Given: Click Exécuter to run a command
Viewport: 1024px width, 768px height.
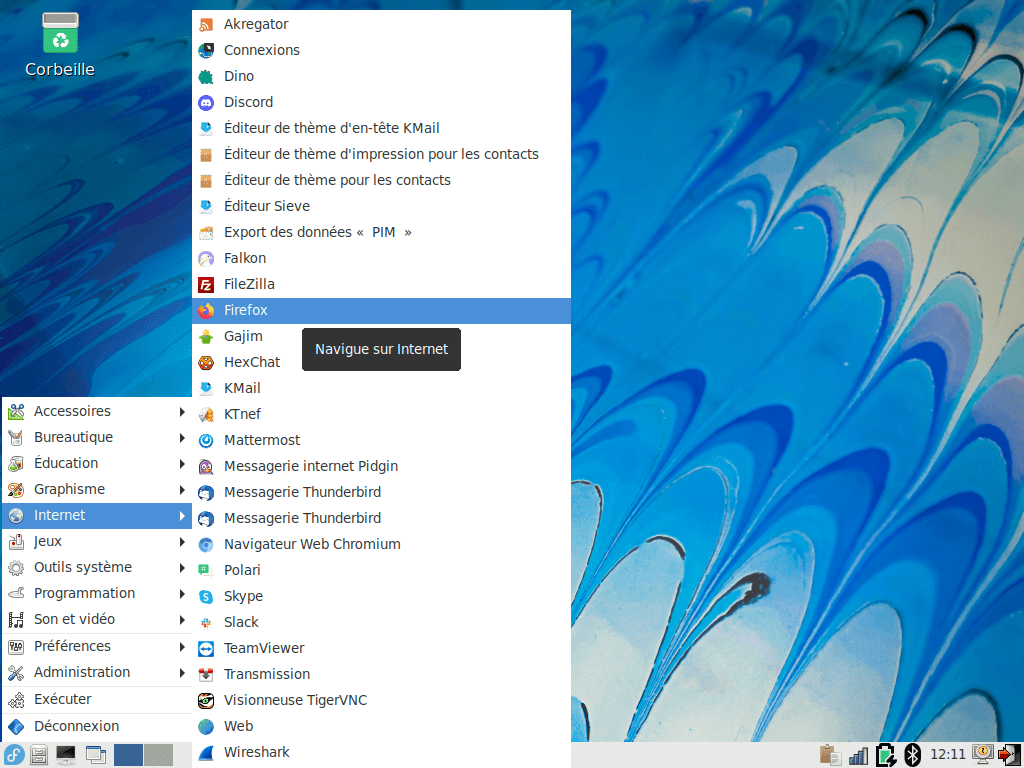Looking at the screenshot, I should [97, 699].
